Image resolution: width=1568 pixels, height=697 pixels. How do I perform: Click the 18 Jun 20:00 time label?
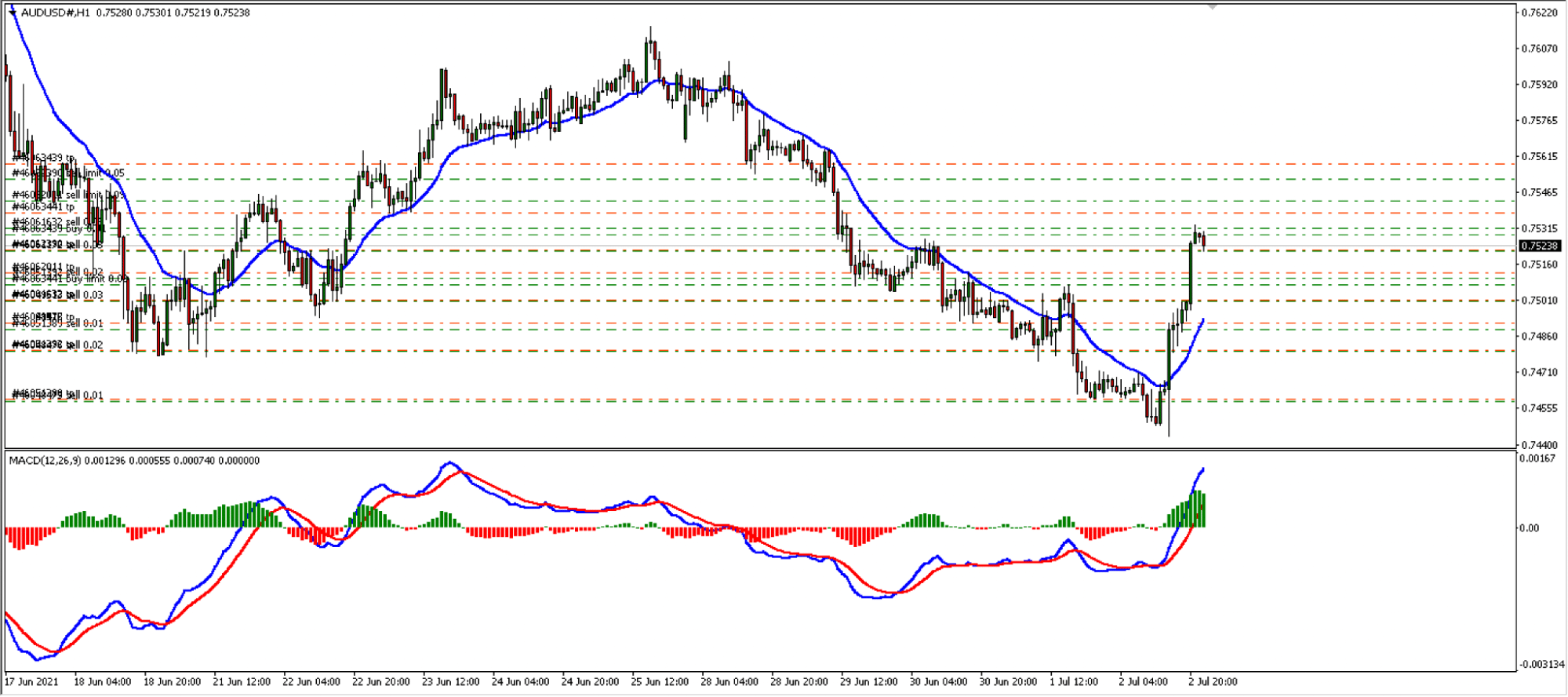coord(172,681)
